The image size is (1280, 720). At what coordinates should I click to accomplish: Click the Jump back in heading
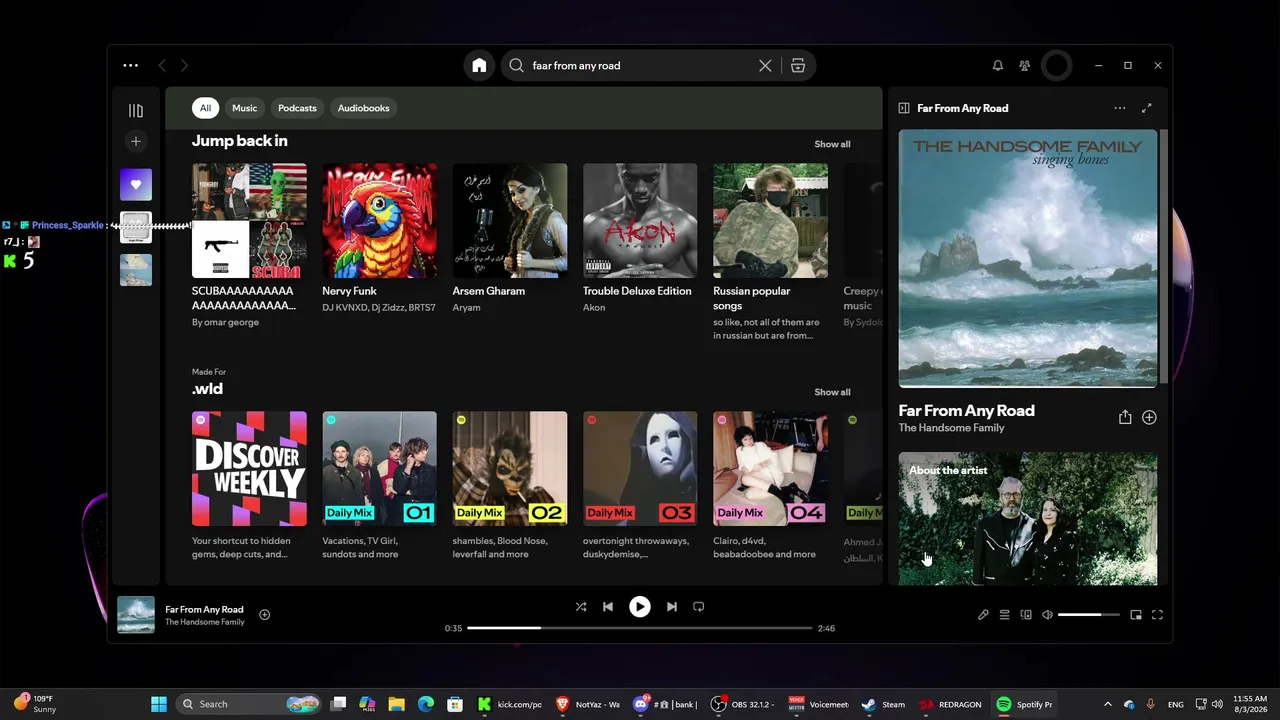(x=240, y=141)
